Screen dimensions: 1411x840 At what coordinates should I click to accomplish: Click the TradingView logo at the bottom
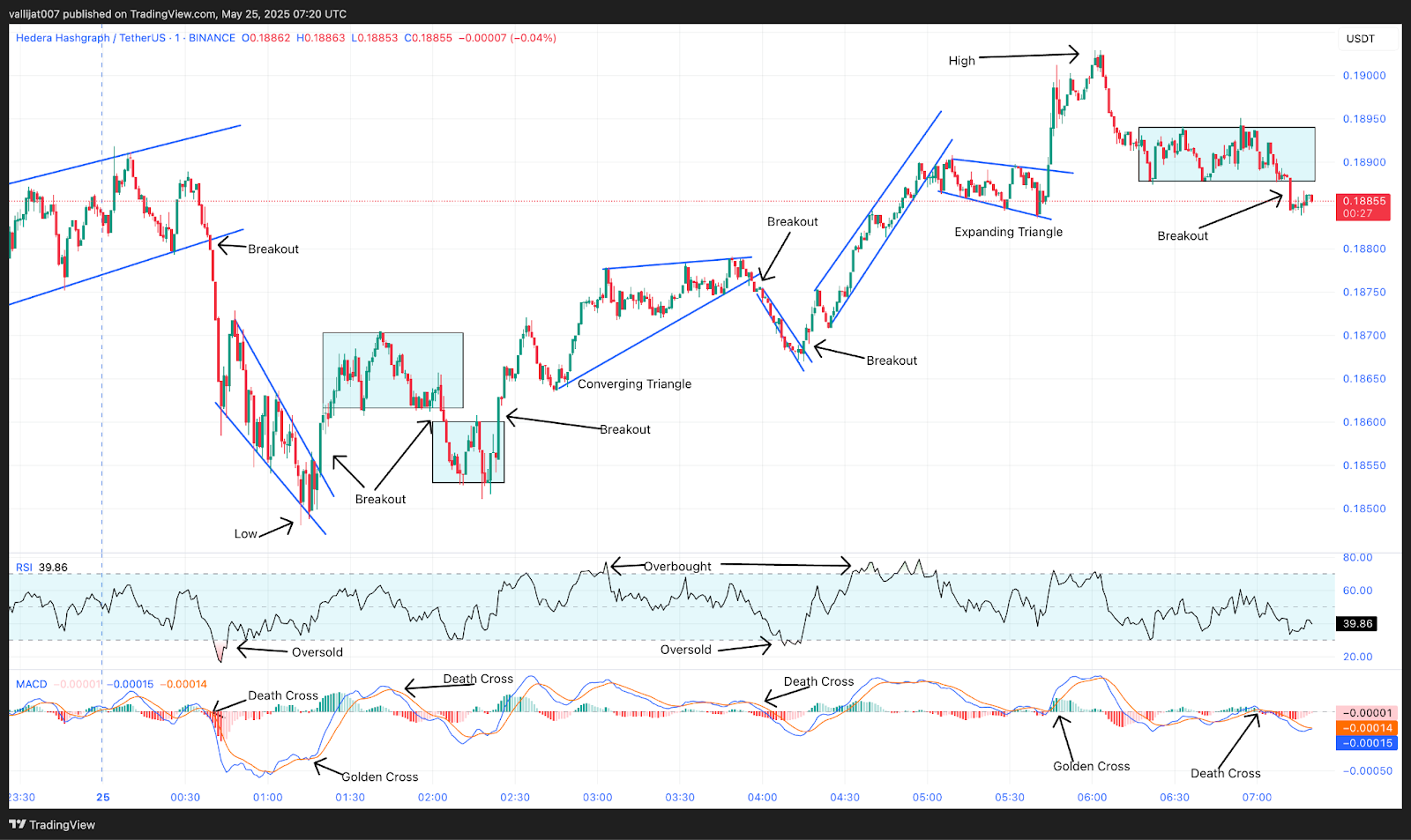(52, 825)
